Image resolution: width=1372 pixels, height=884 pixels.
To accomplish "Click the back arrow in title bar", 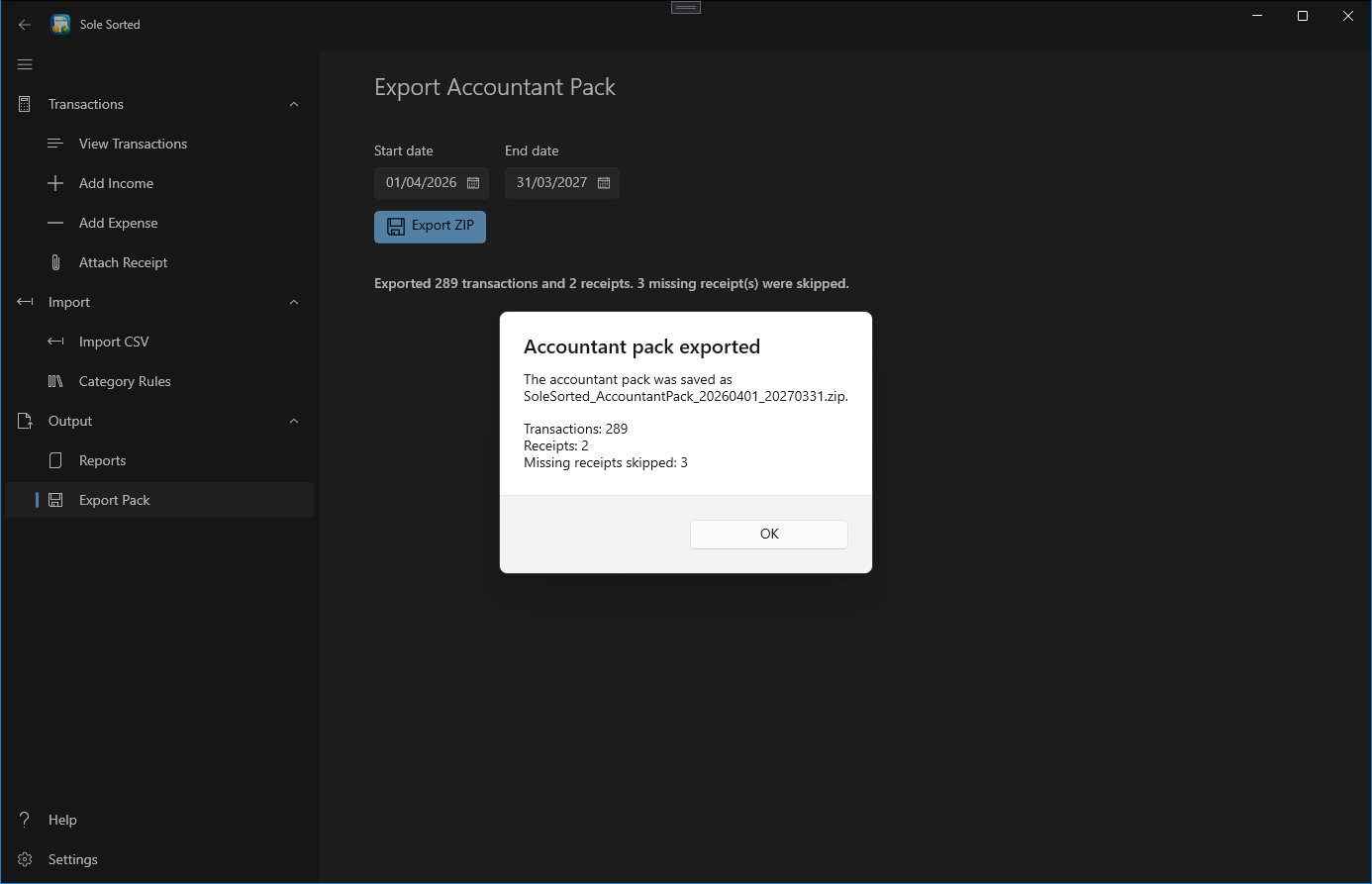I will pyautogui.click(x=25, y=25).
